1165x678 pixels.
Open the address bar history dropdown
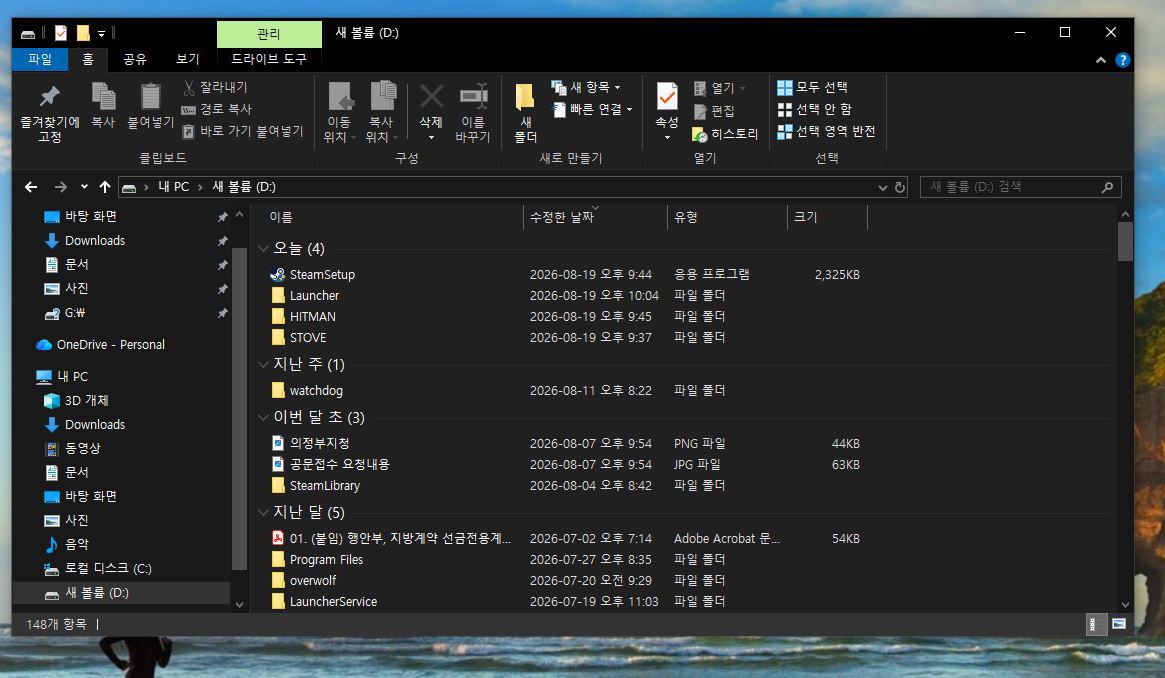[x=883, y=187]
